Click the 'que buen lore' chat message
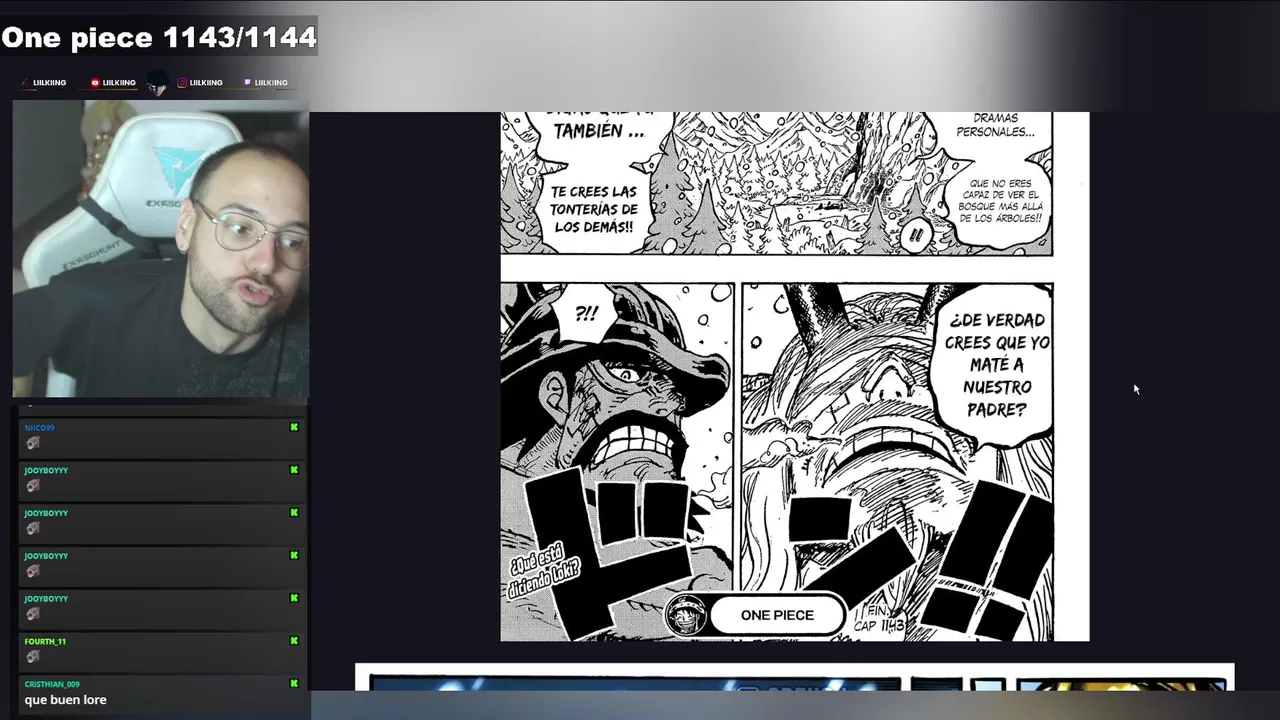Image resolution: width=1280 pixels, height=720 pixels. tap(65, 700)
